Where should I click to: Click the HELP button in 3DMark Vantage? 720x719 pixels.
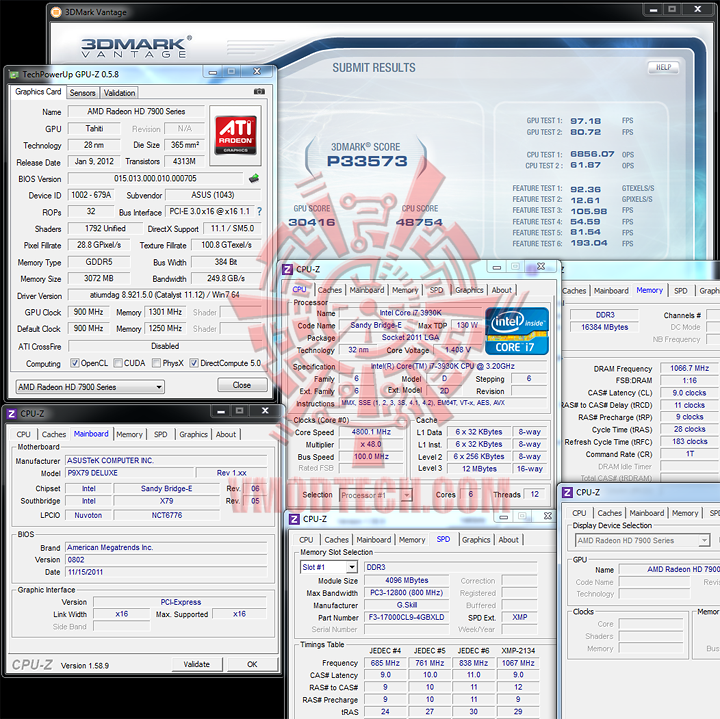tap(663, 67)
